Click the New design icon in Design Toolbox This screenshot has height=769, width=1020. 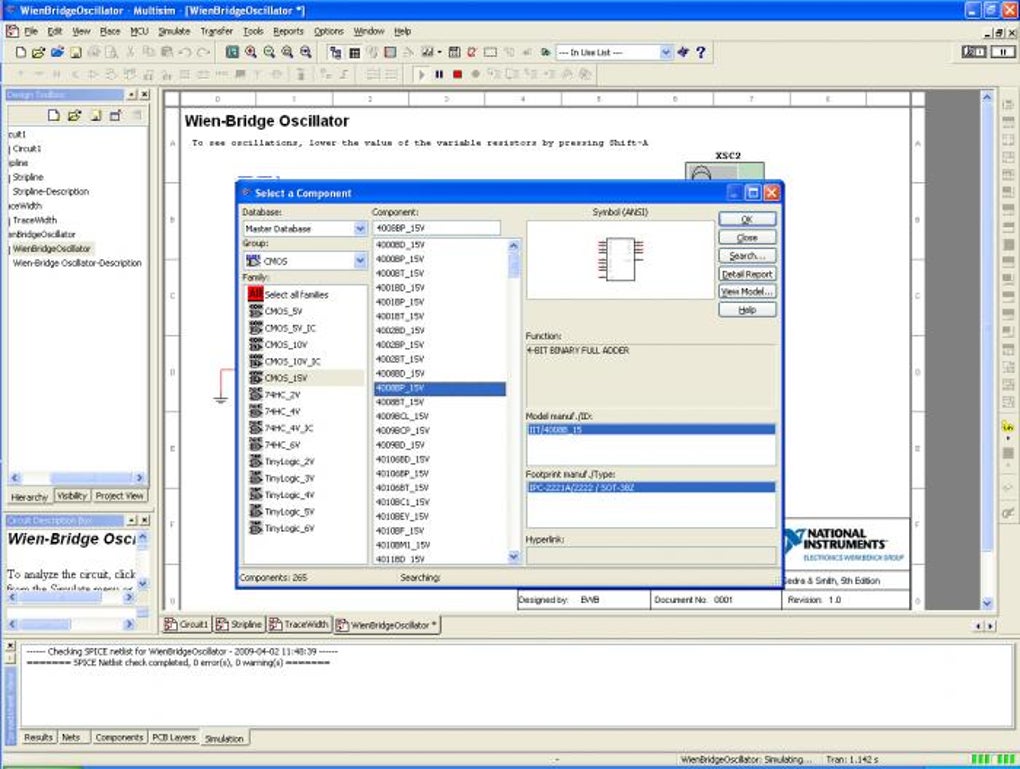(x=54, y=116)
